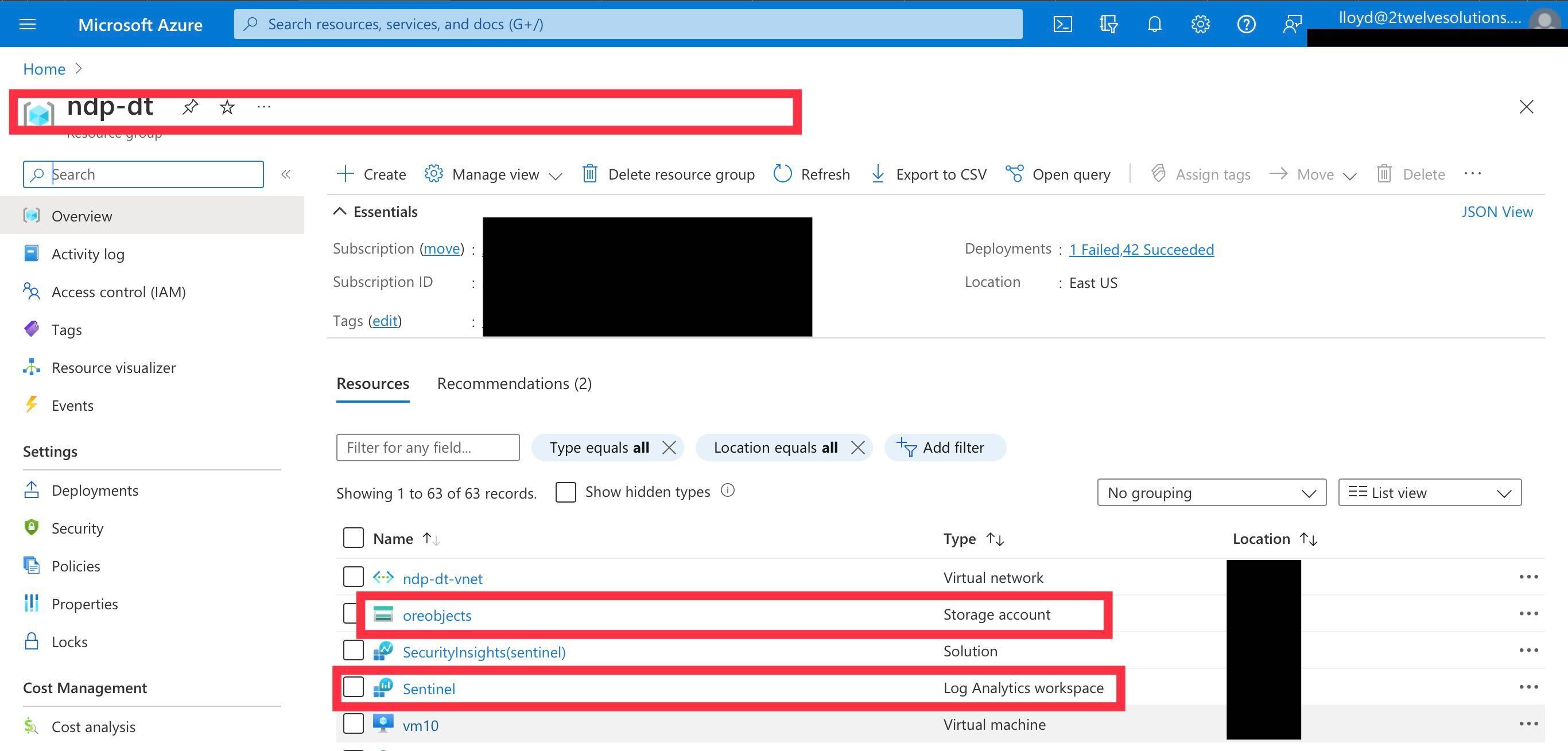Open the context menu for Sentinel row

tap(1528, 687)
